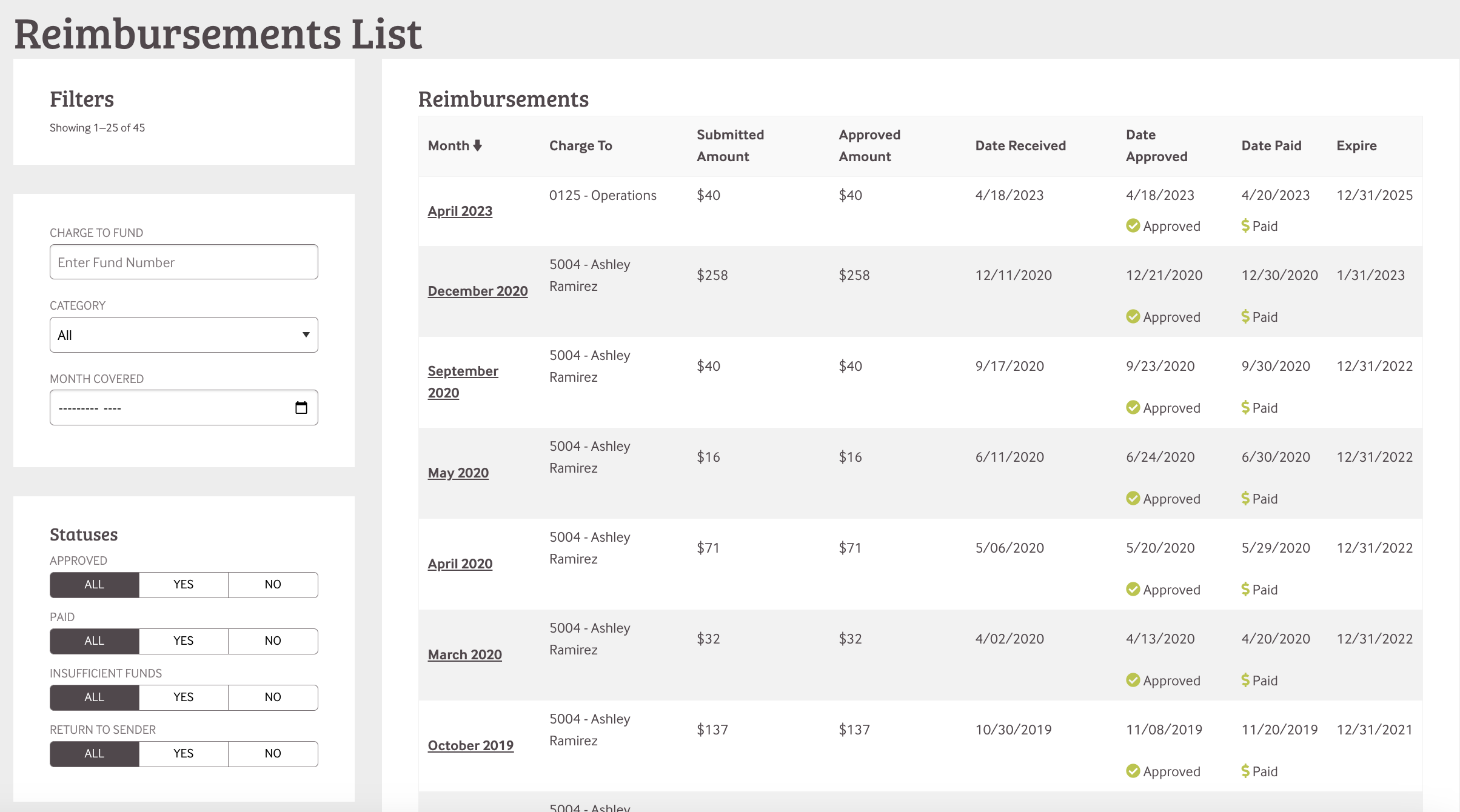
Task: Click the dollar Paid icon for December 2020
Action: click(x=1245, y=317)
